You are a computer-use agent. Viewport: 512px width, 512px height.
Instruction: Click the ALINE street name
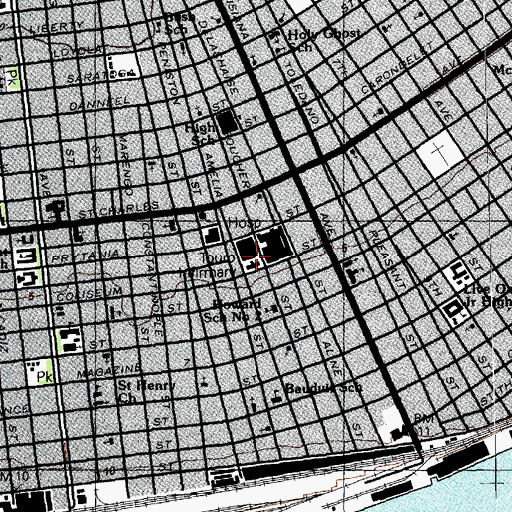332,360
